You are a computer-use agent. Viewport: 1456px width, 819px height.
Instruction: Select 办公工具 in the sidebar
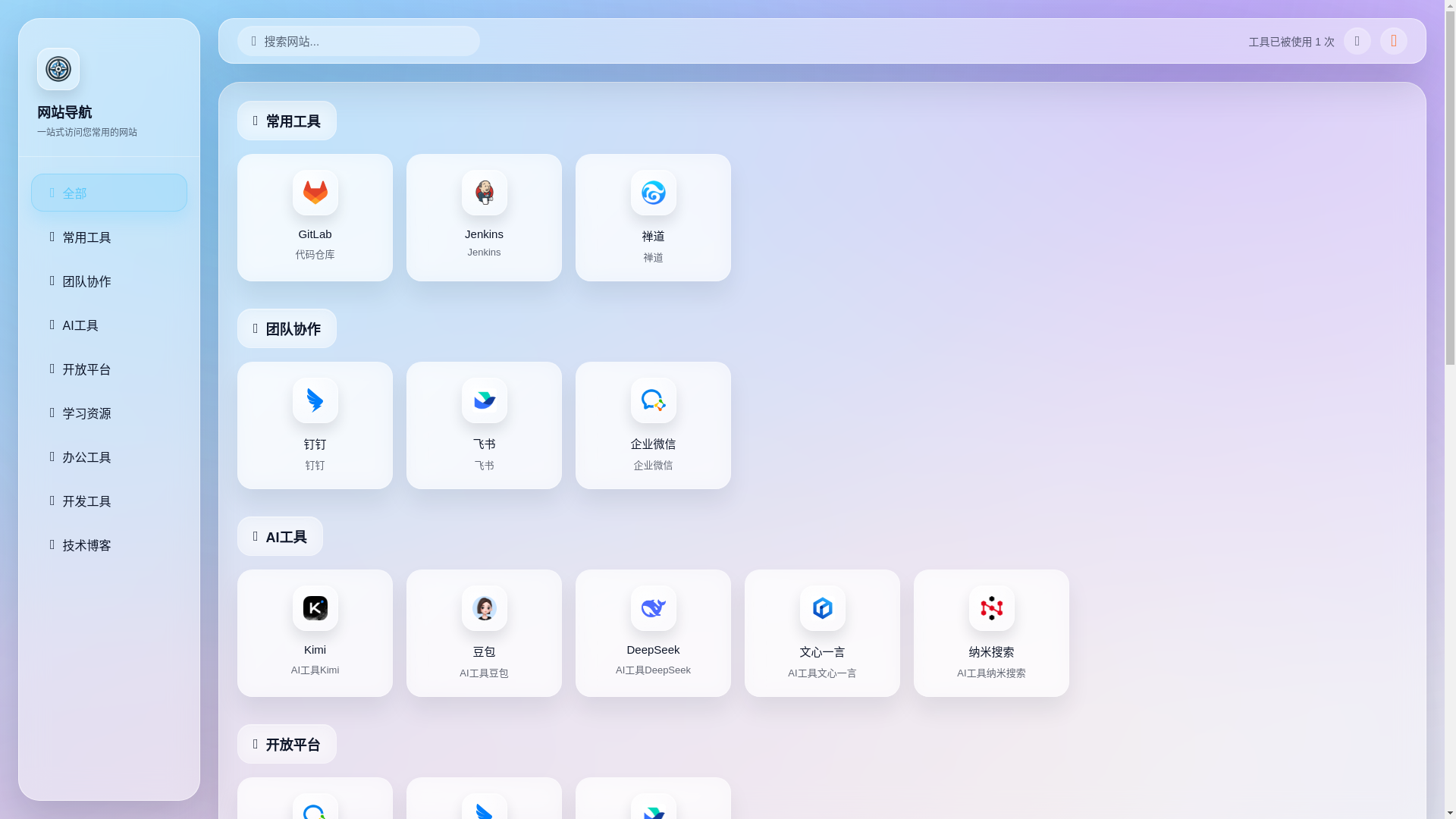[109, 457]
